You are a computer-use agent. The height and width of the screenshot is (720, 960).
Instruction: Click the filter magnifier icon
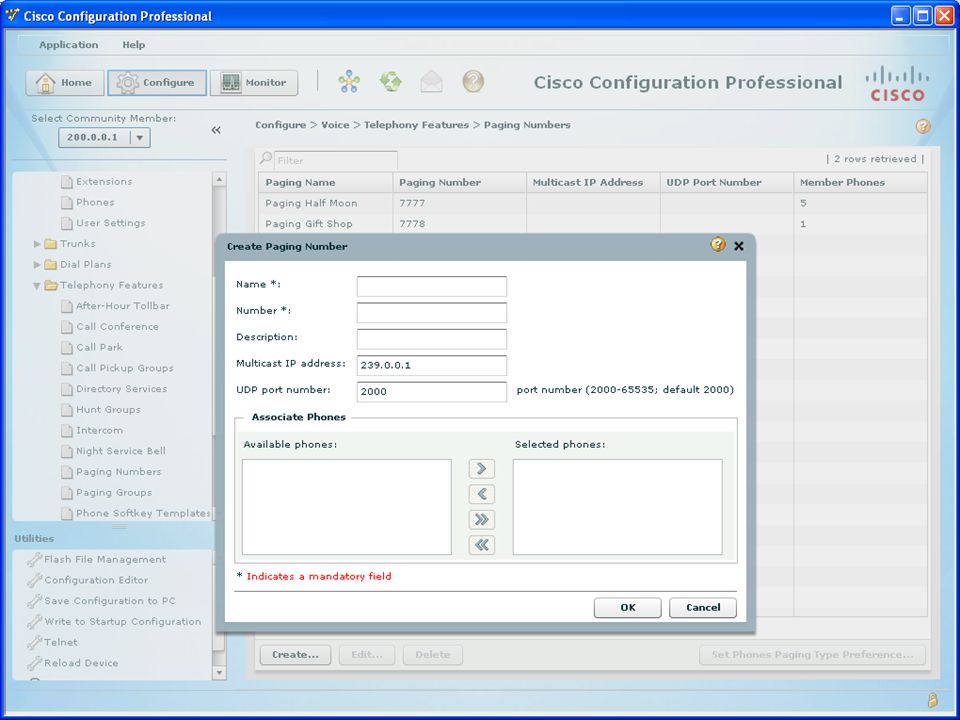(x=266, y=159)
